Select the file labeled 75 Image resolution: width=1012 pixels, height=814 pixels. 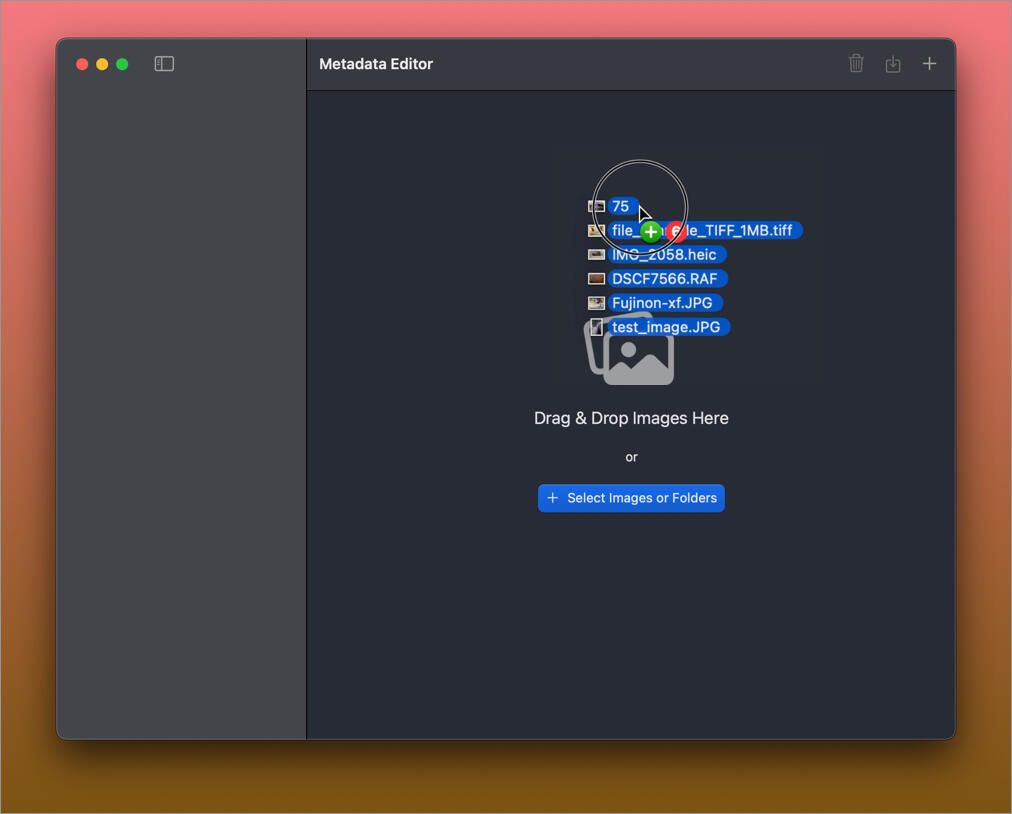coord(620,206)
